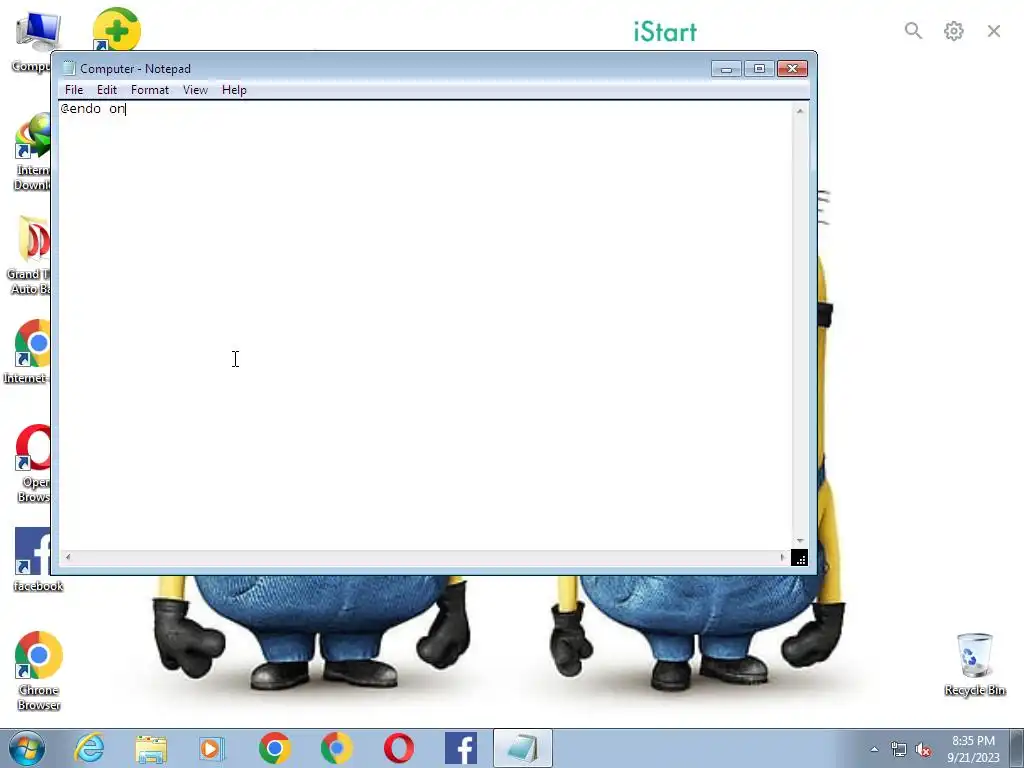Show hidden system tray icons arrow
The width and height of the screenshot is (1024, 768).
pos(874,749)
